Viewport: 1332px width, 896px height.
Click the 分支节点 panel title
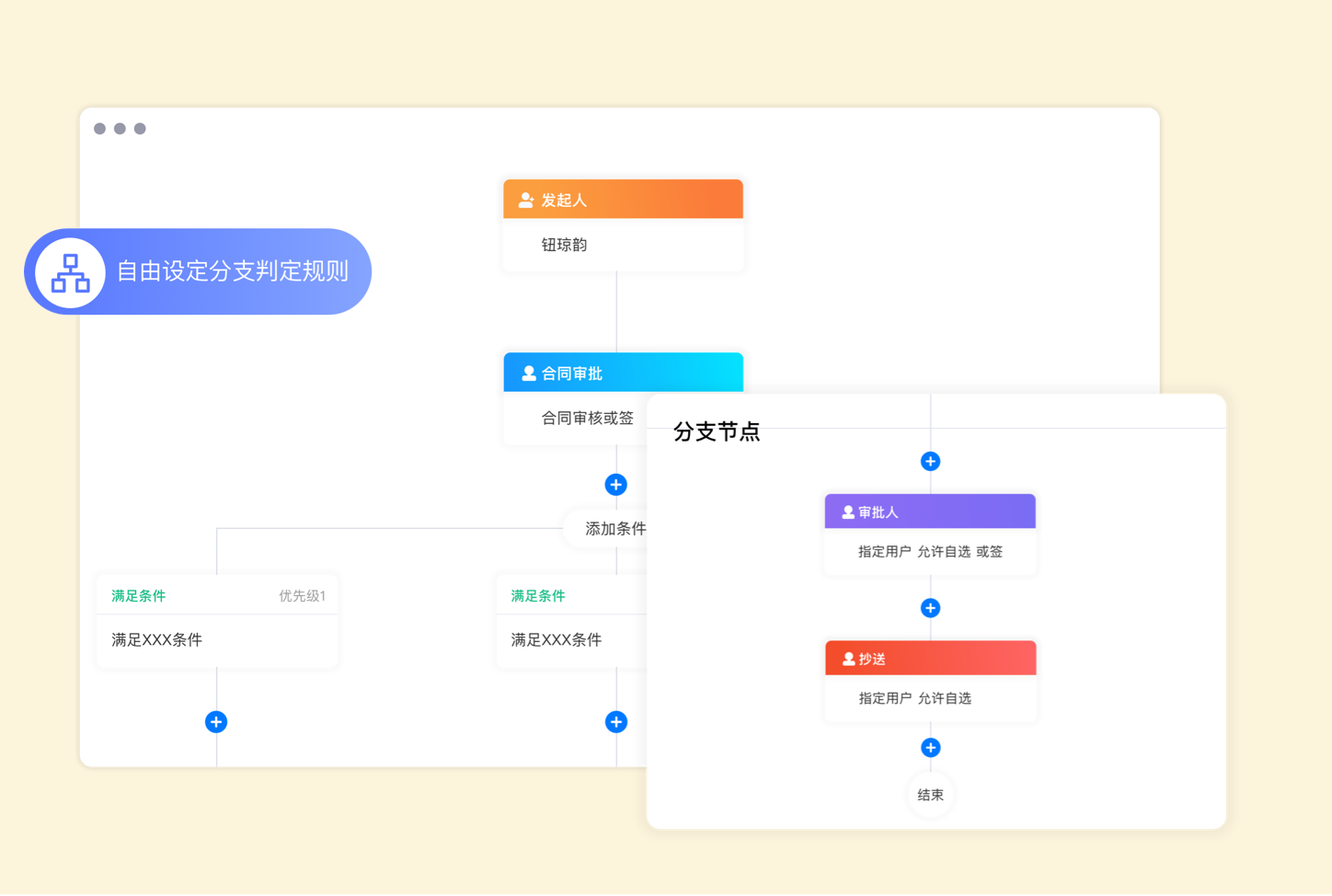click(x=717, y=431)
